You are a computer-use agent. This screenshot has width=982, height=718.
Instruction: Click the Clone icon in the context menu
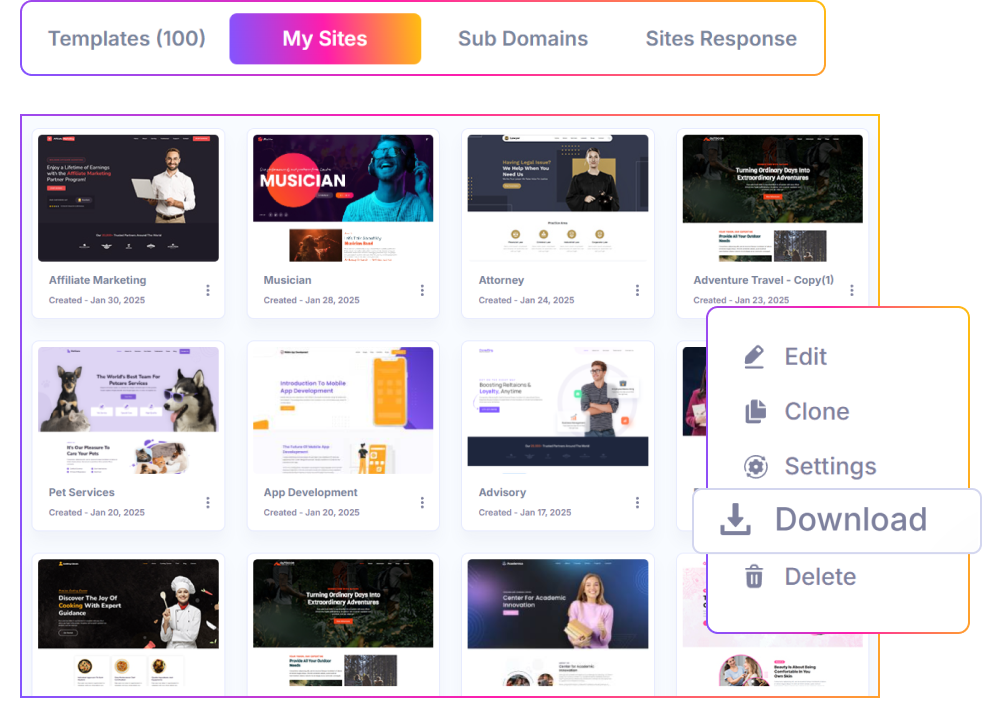(753, 411)
